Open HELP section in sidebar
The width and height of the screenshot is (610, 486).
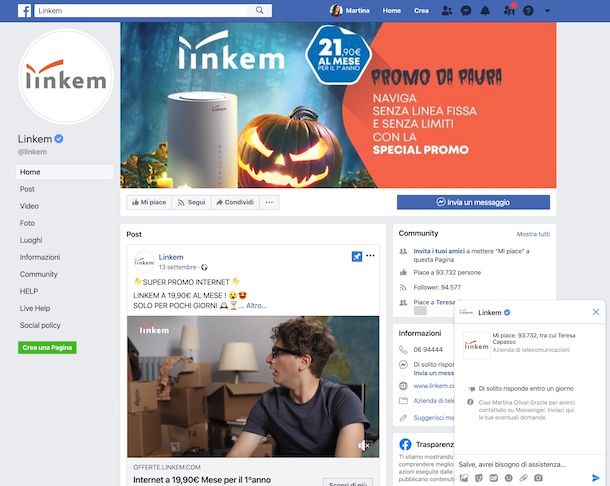tap(29, 291)
